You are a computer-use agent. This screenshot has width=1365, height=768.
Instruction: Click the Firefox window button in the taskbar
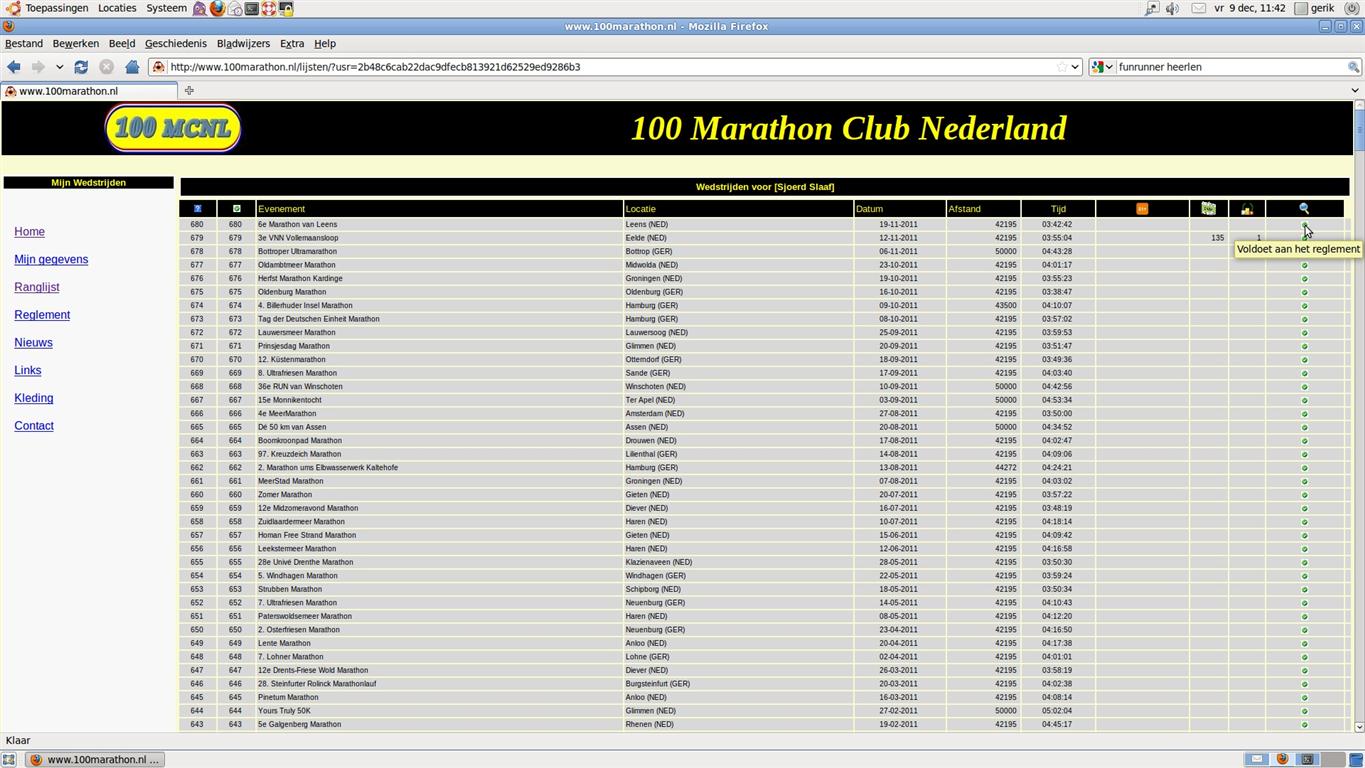pyautogui.click(x=95, y=759)
